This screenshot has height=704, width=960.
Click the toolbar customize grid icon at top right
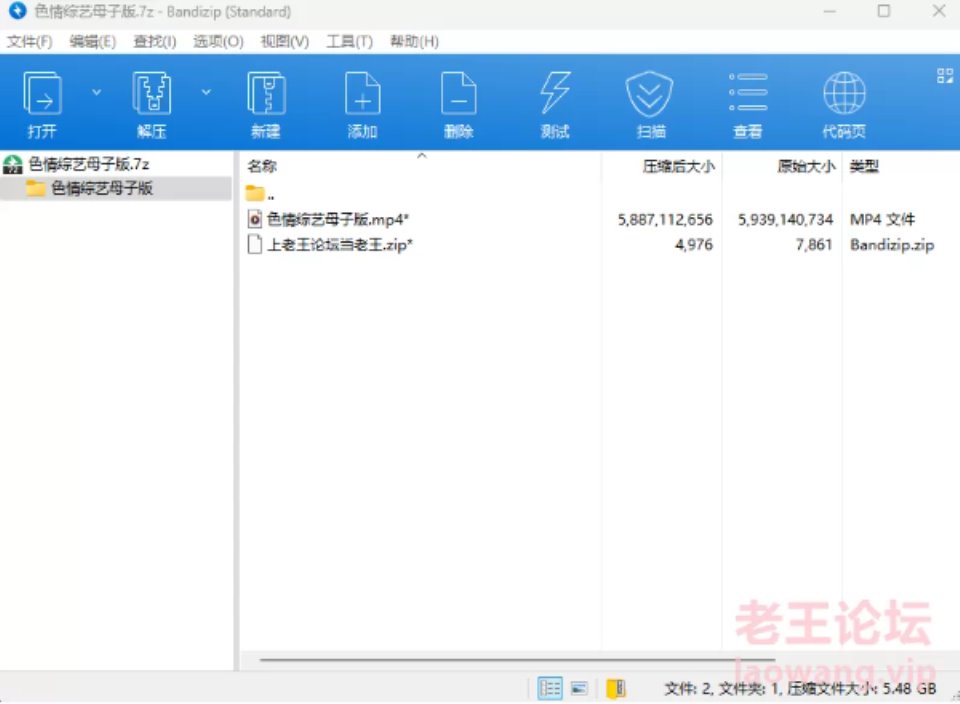click(x=945, y=76)
